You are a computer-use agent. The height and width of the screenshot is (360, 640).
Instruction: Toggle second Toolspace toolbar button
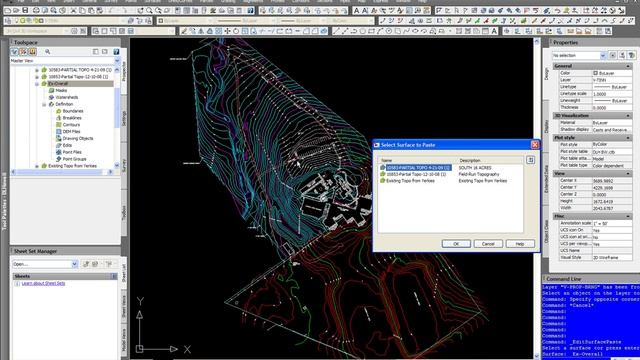tap(23, 52)
